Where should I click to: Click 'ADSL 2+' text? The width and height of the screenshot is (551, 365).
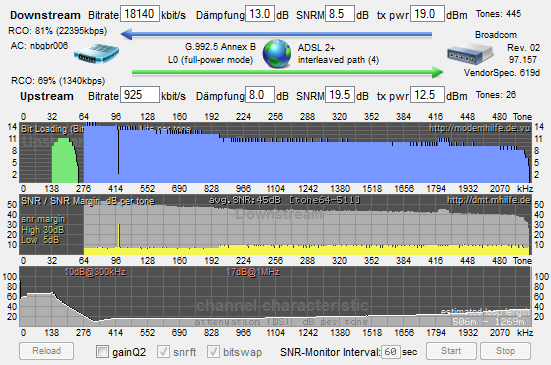click(316, 47)
